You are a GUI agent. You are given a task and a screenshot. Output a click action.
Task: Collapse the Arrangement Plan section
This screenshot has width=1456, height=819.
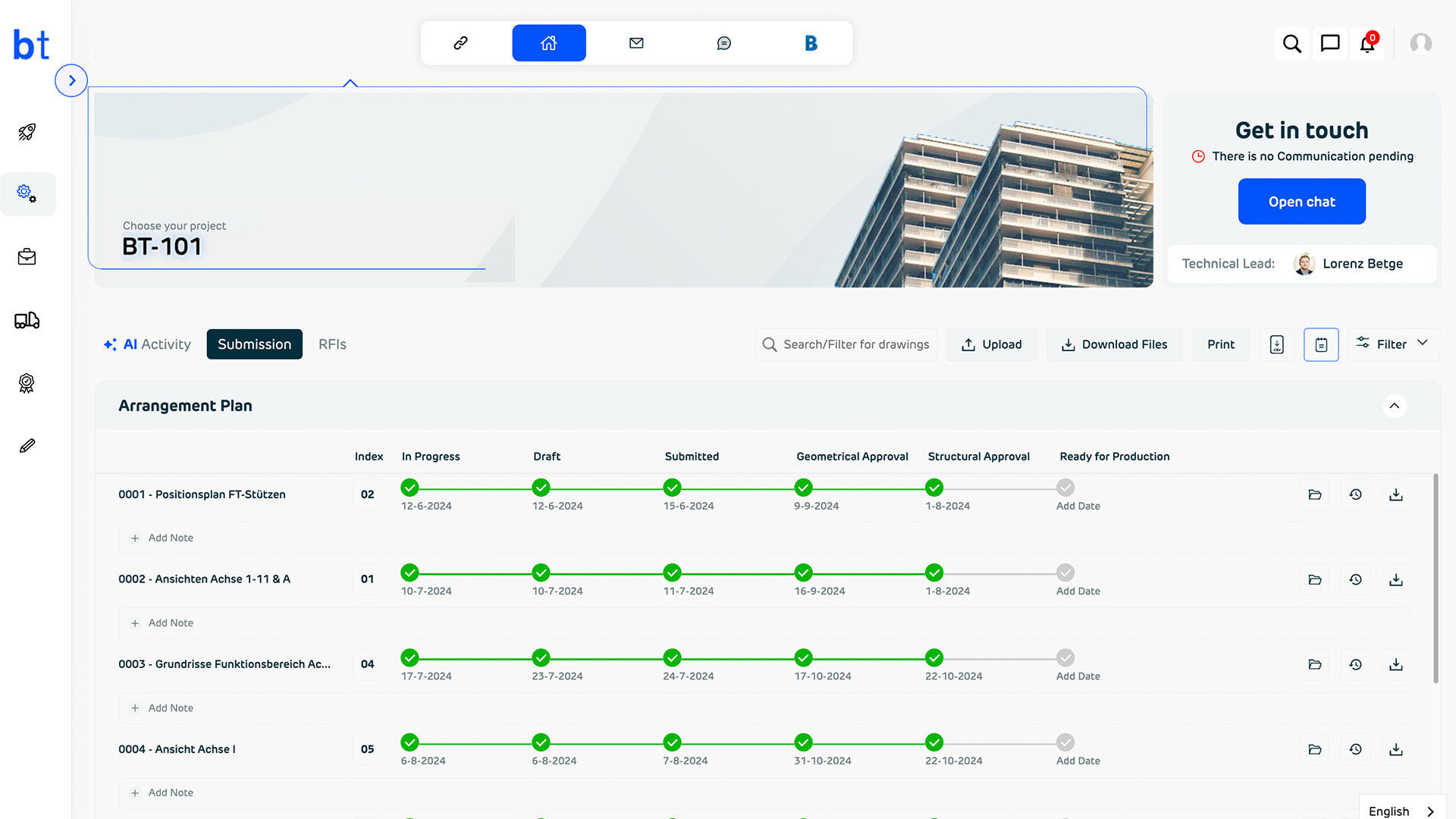1394,406
